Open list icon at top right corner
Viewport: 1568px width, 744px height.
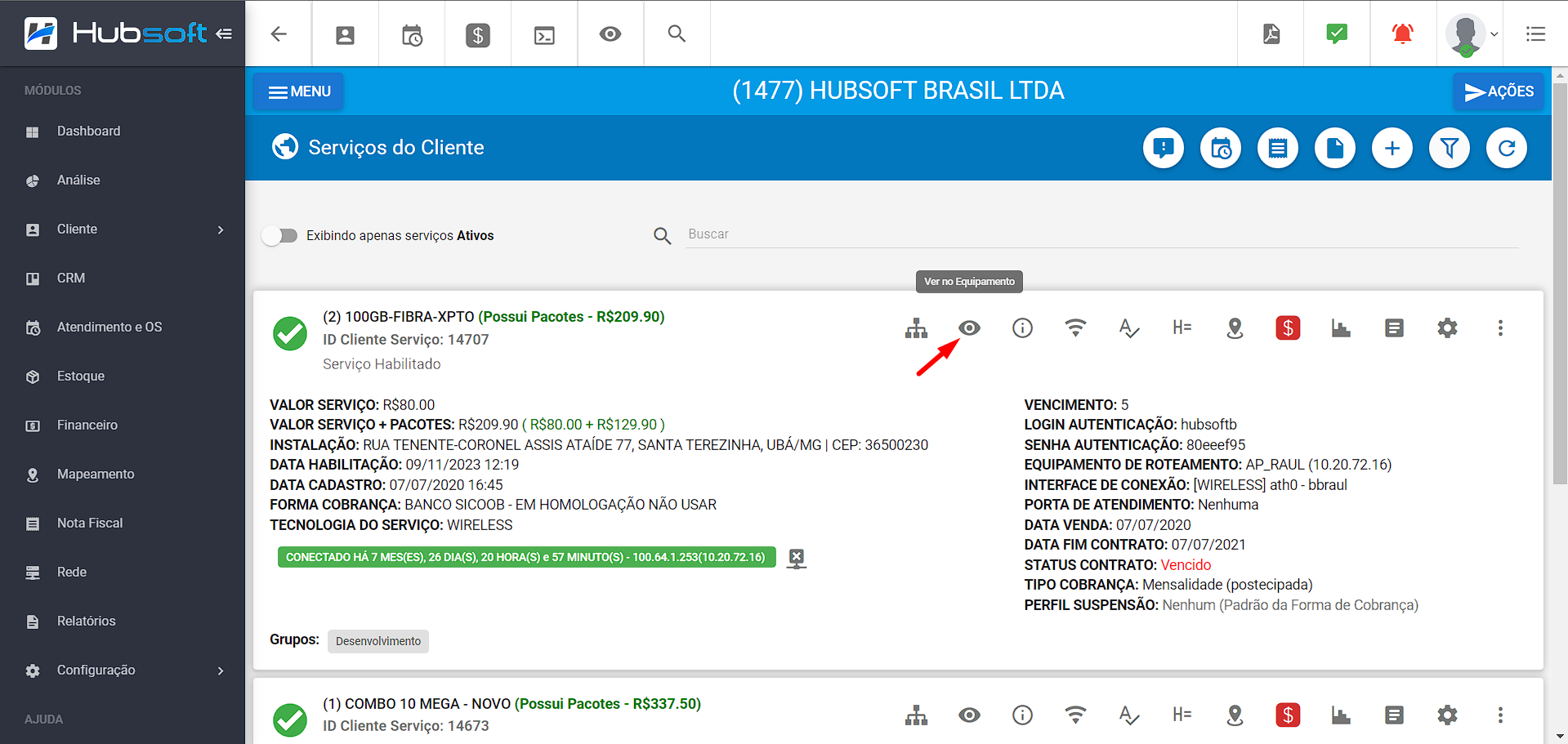point(1535,33)
